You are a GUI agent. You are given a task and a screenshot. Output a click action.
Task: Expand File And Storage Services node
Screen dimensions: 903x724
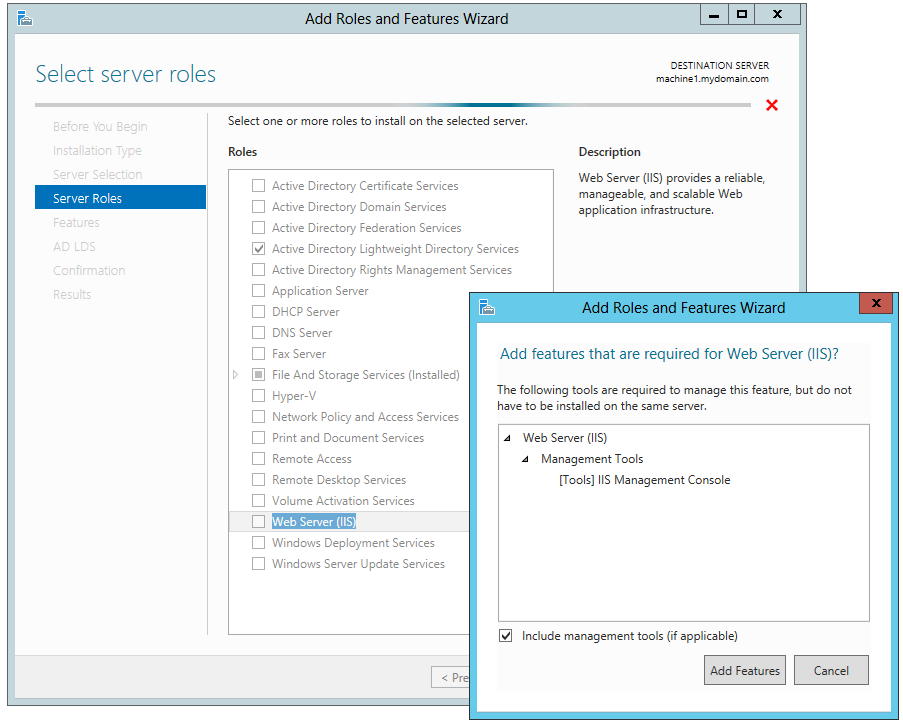tap(236, 375)
